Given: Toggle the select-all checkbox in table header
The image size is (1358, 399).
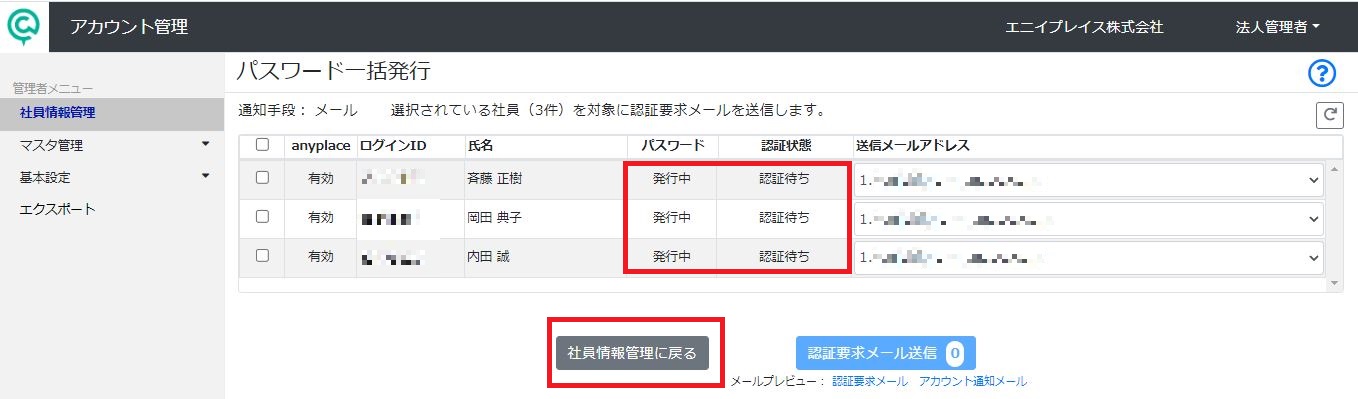Looking at the screenshot, I should coord(262,145).
